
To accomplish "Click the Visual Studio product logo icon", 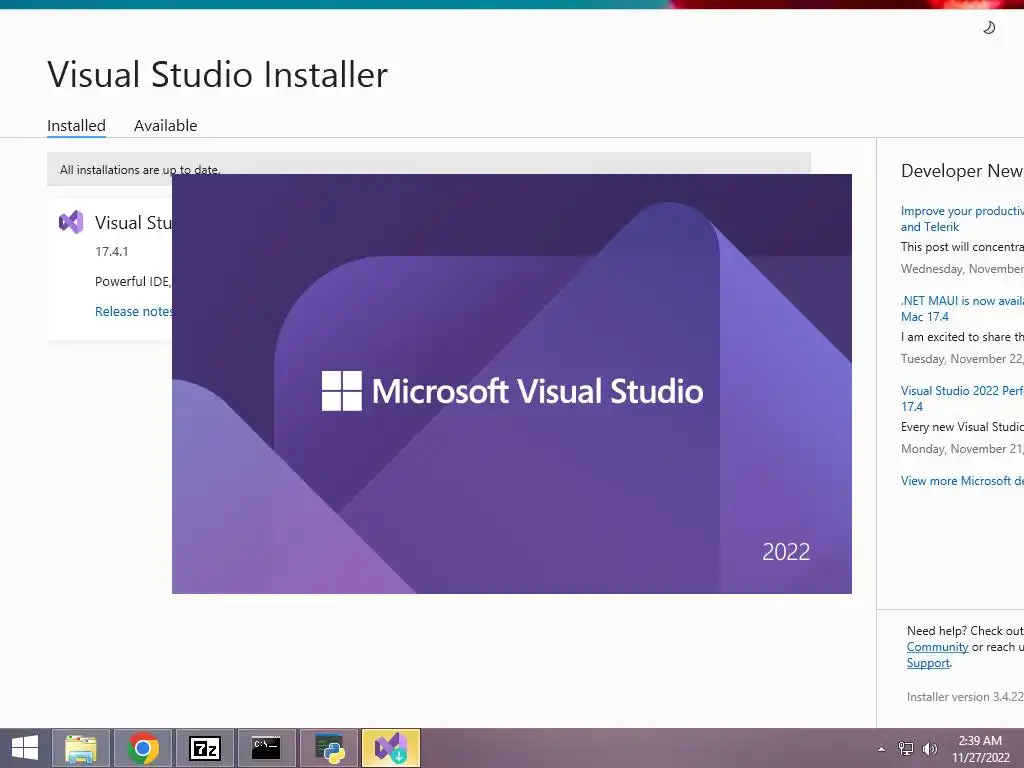I will pyautogui.click(x=71, y=222).
